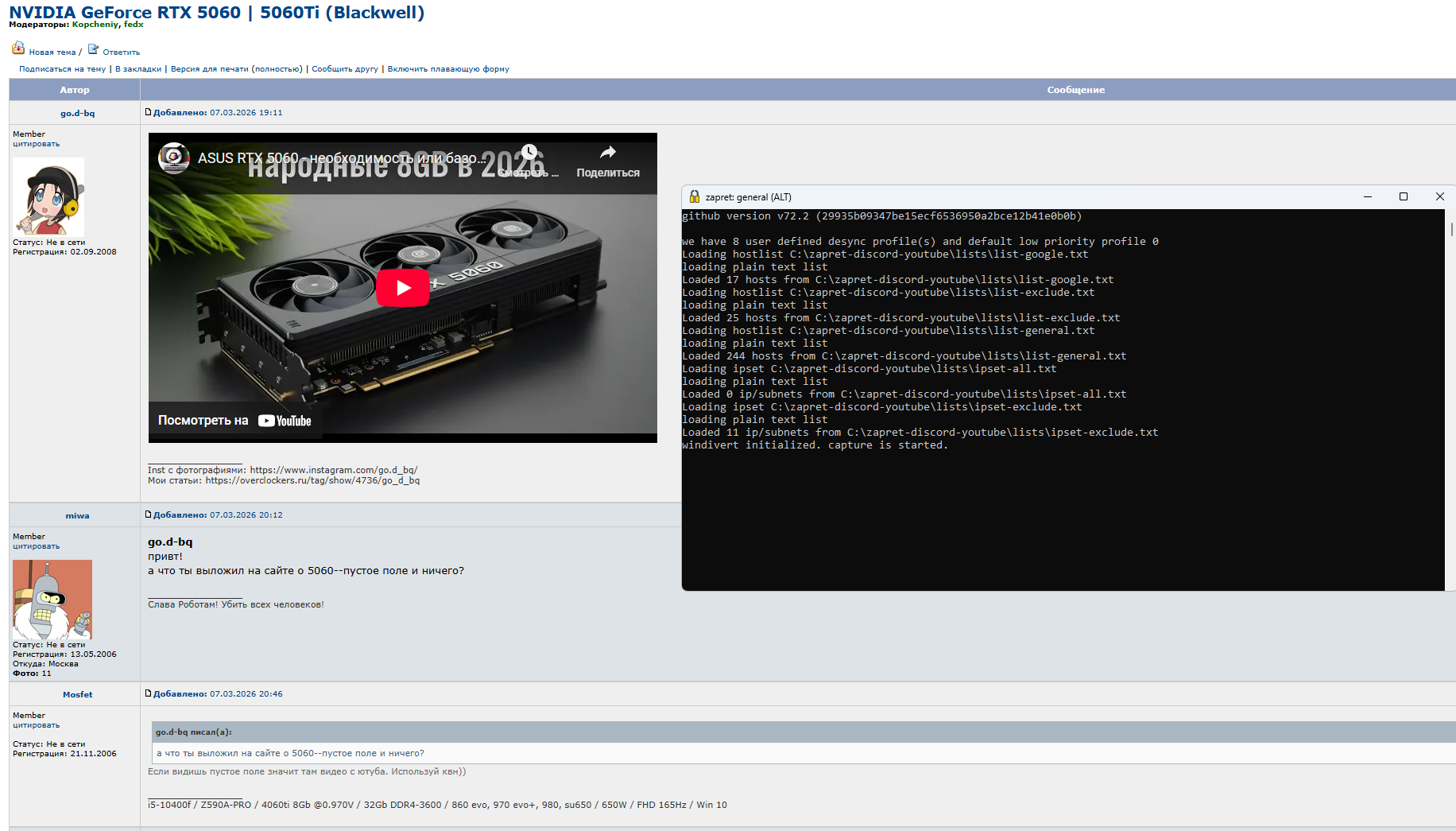
Task: Click the 'Loaded 0 ip/subnets' console line
Action: coord(904,394)
